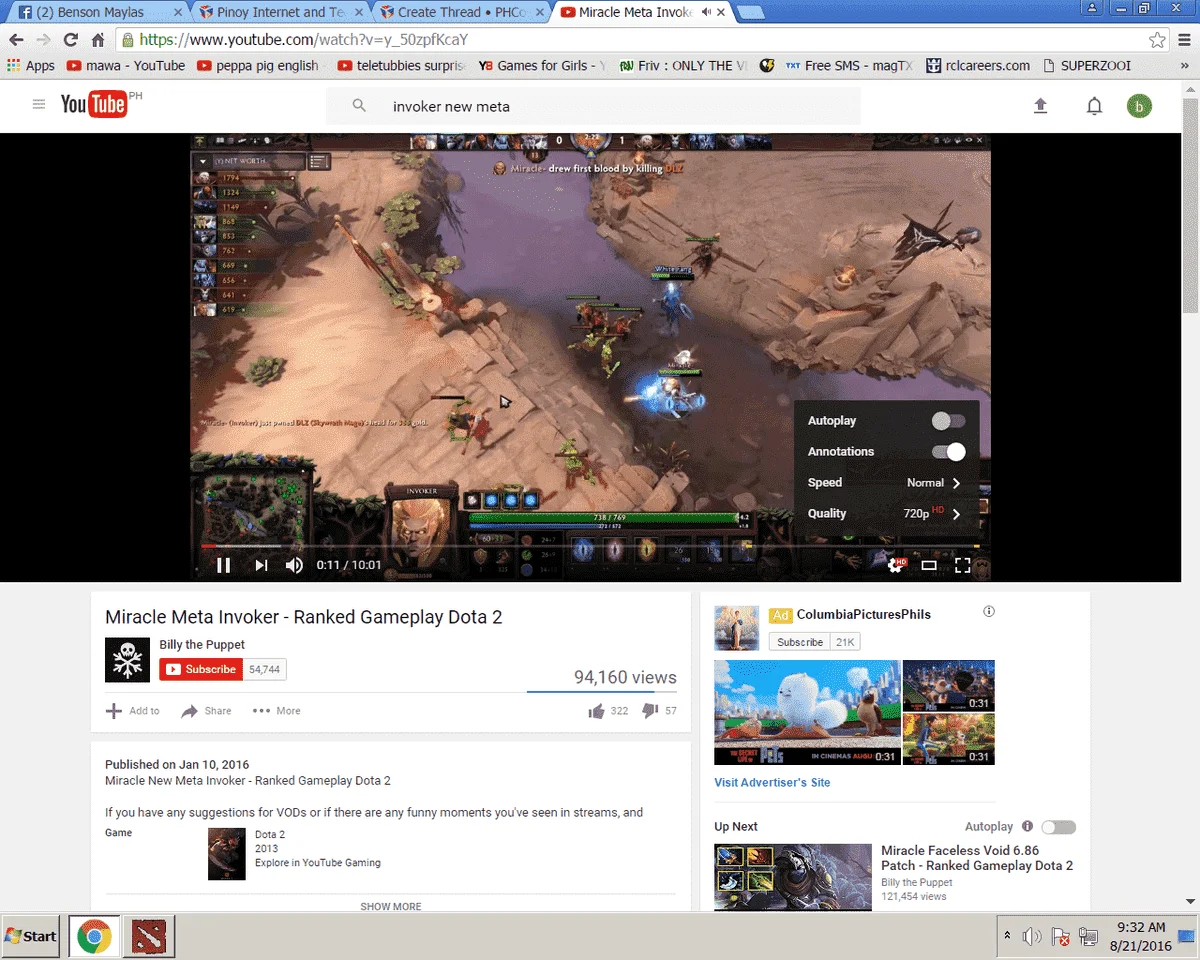Click the search magnifier icon
Screen dimensions: 1200x960
pyautogui.click(x=359, y=106)
